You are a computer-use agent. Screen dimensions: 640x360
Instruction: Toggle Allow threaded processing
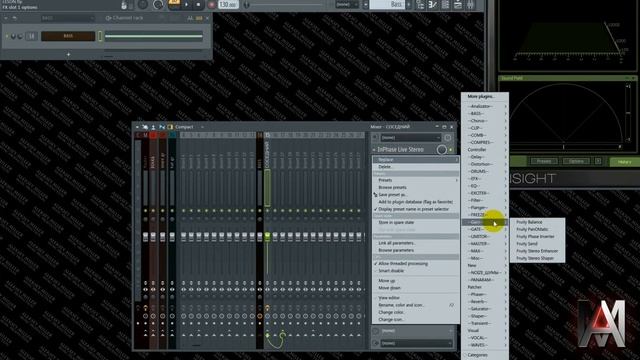click(x=415, y=264)
